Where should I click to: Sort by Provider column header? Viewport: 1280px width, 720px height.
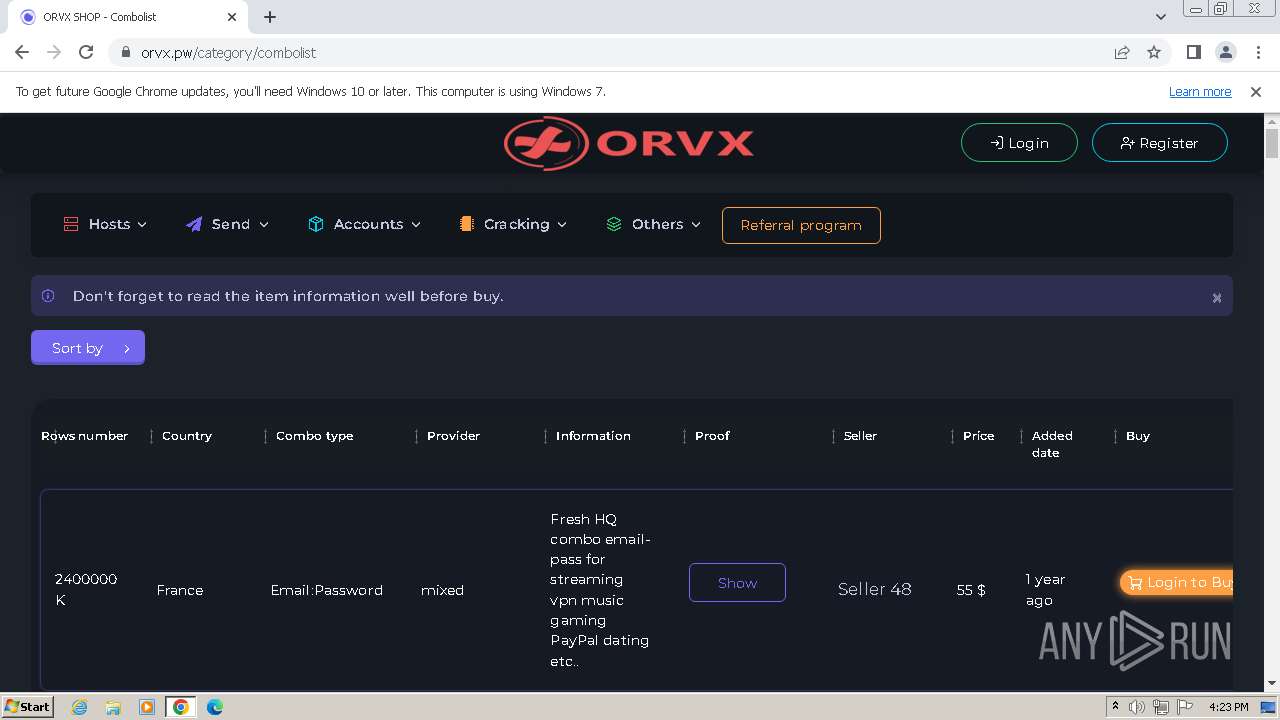pyautogui.click(x=453, y=436)
